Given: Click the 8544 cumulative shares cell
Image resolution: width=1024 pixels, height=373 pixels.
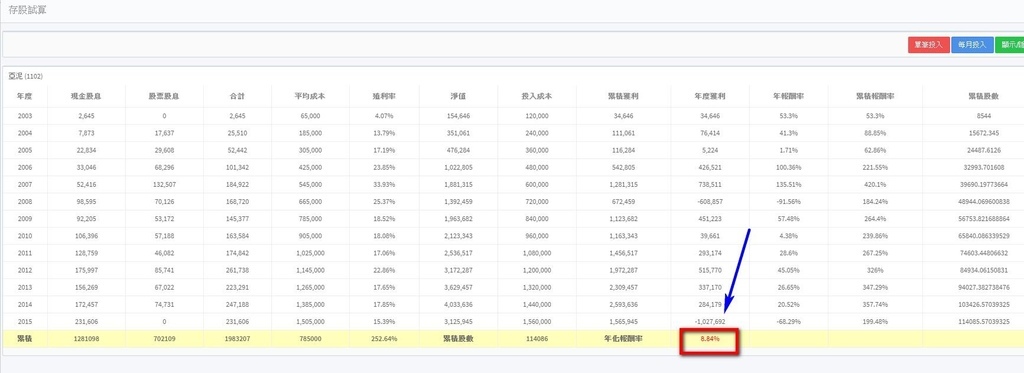Looking at the screenshot, I should (984, 116).
